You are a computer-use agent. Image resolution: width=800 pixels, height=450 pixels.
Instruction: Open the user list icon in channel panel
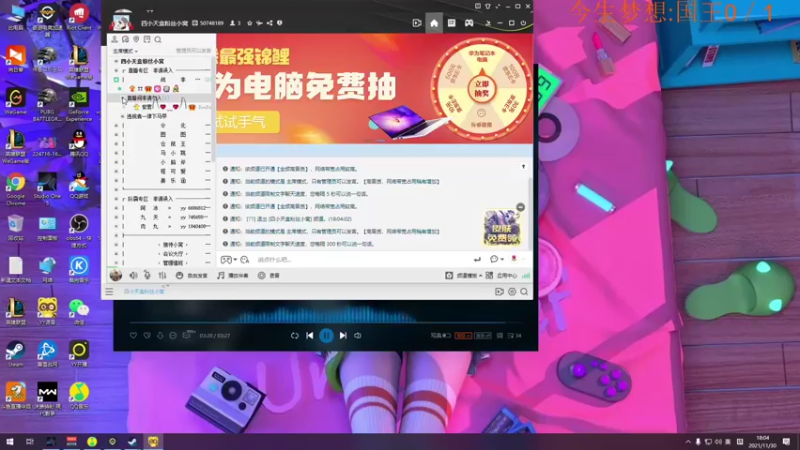115,39
